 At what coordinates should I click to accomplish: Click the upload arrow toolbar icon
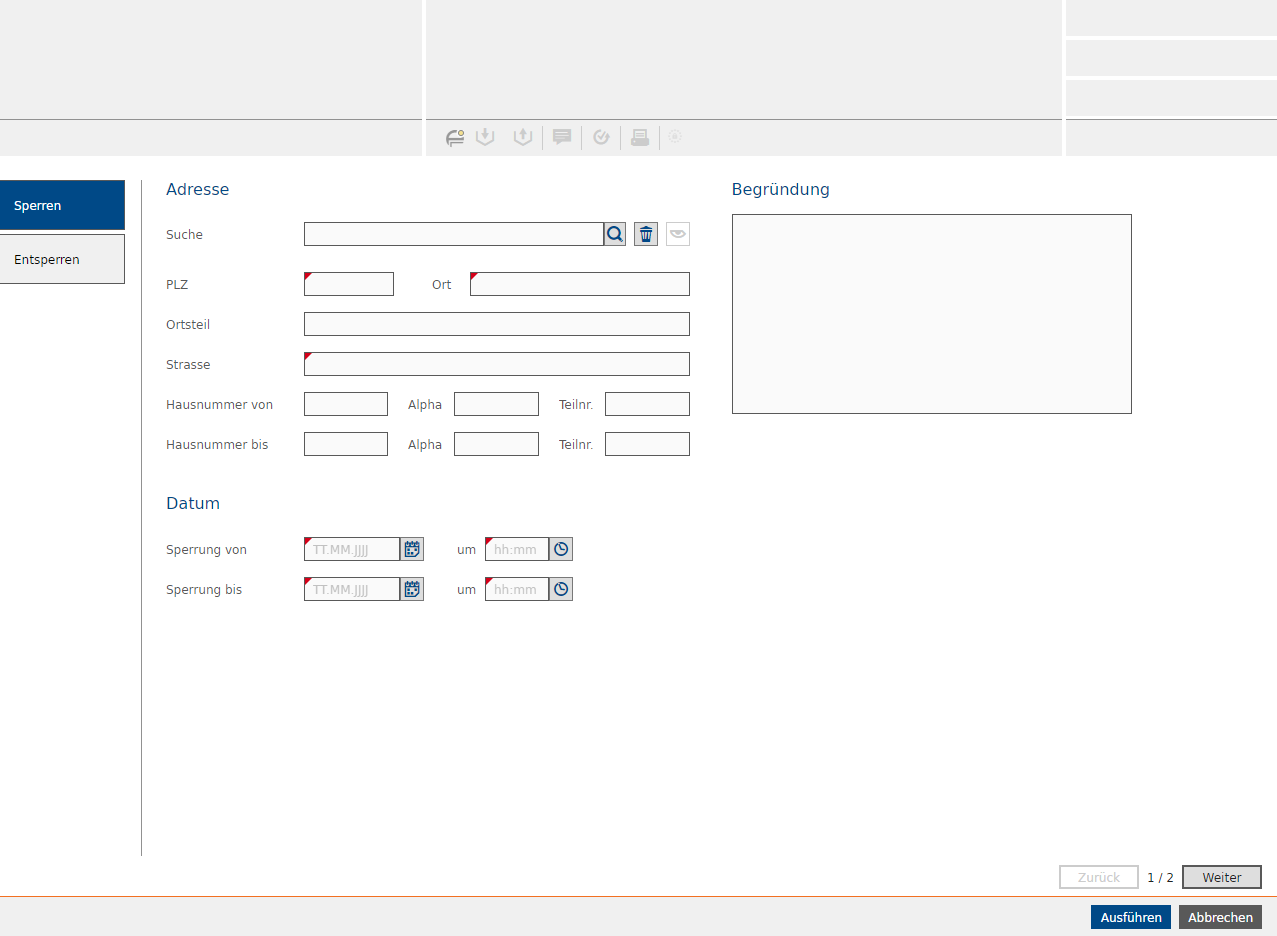(x=522, y=137)
